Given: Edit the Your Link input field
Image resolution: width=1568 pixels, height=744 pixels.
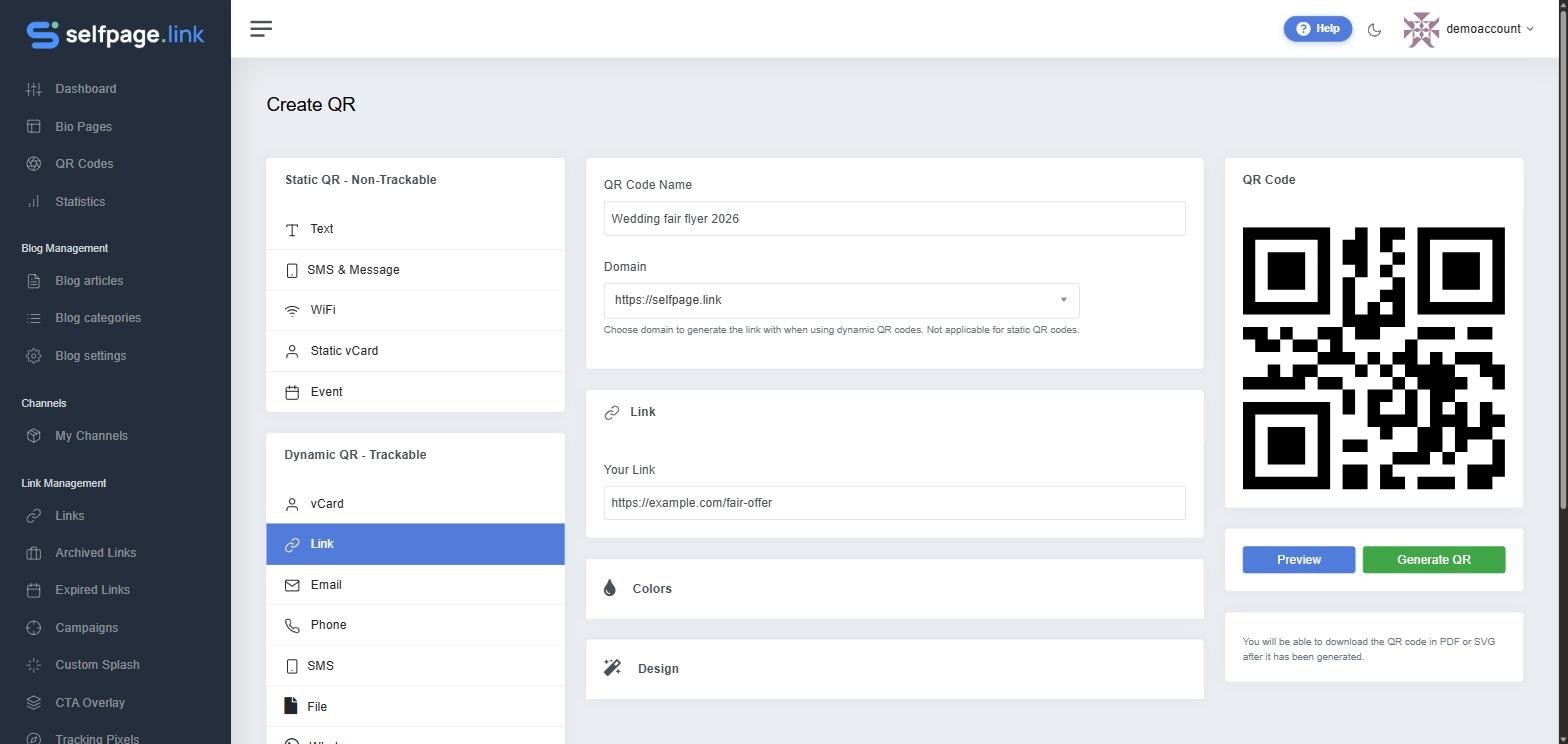Looking at the screenshot, I should [894, 503].
